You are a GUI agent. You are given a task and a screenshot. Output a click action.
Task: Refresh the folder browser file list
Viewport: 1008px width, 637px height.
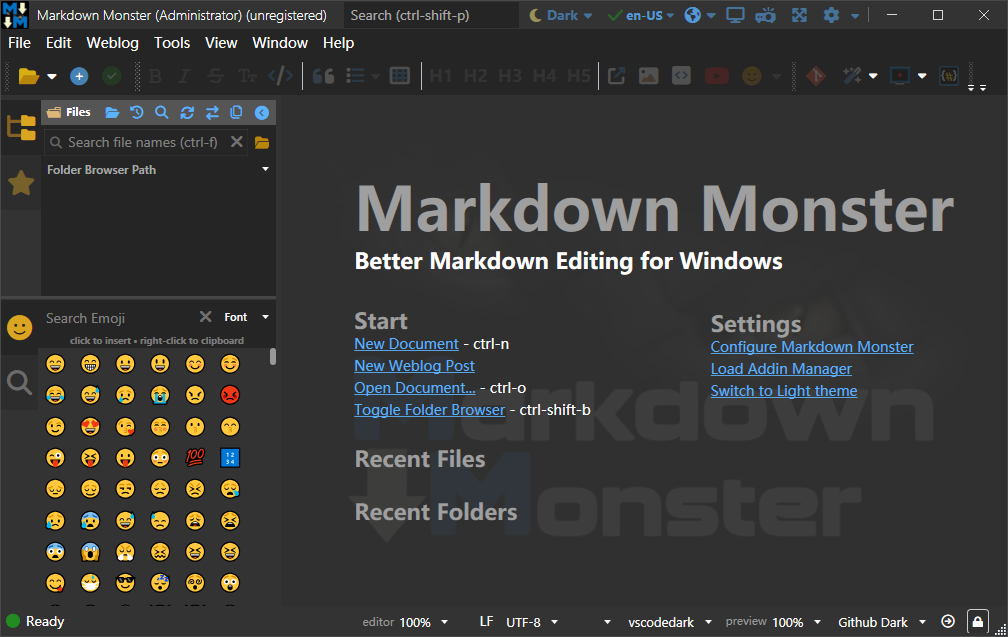click(x=187, y=112)
